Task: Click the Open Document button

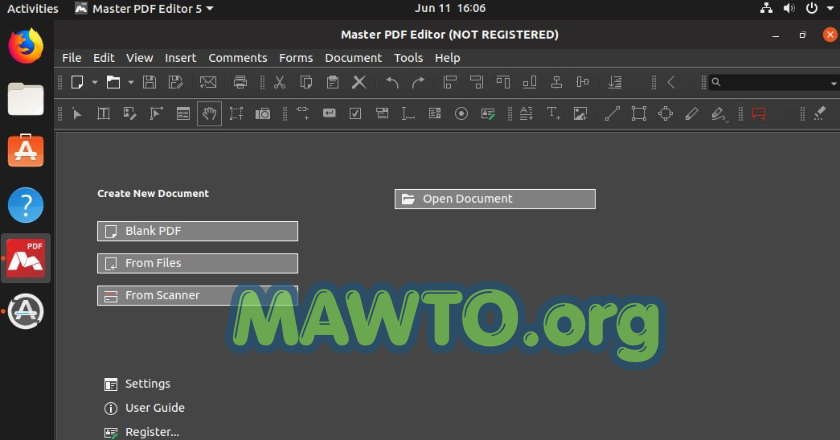Action: (x=495, y=199)
